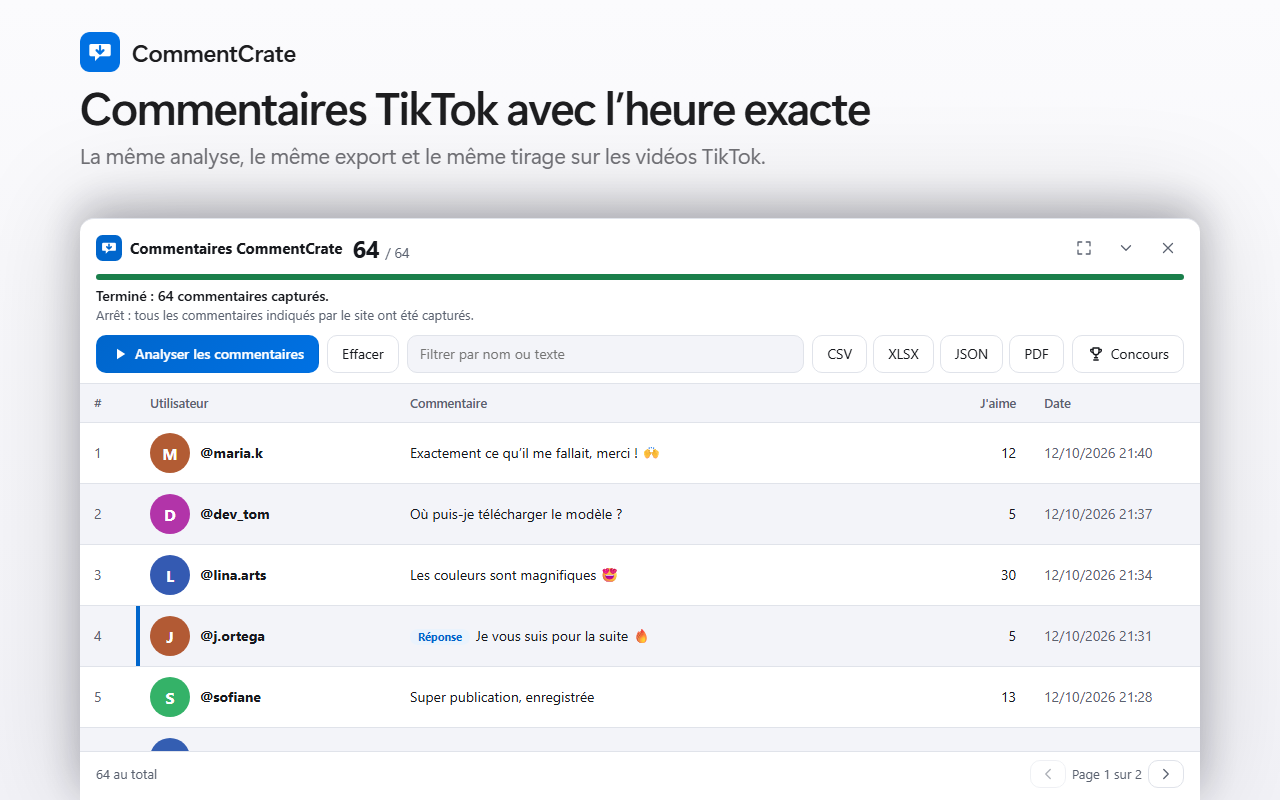Select username @maria.k
Image resolution: width=1280 pixels, height=800 pixels.
point(231,453)
